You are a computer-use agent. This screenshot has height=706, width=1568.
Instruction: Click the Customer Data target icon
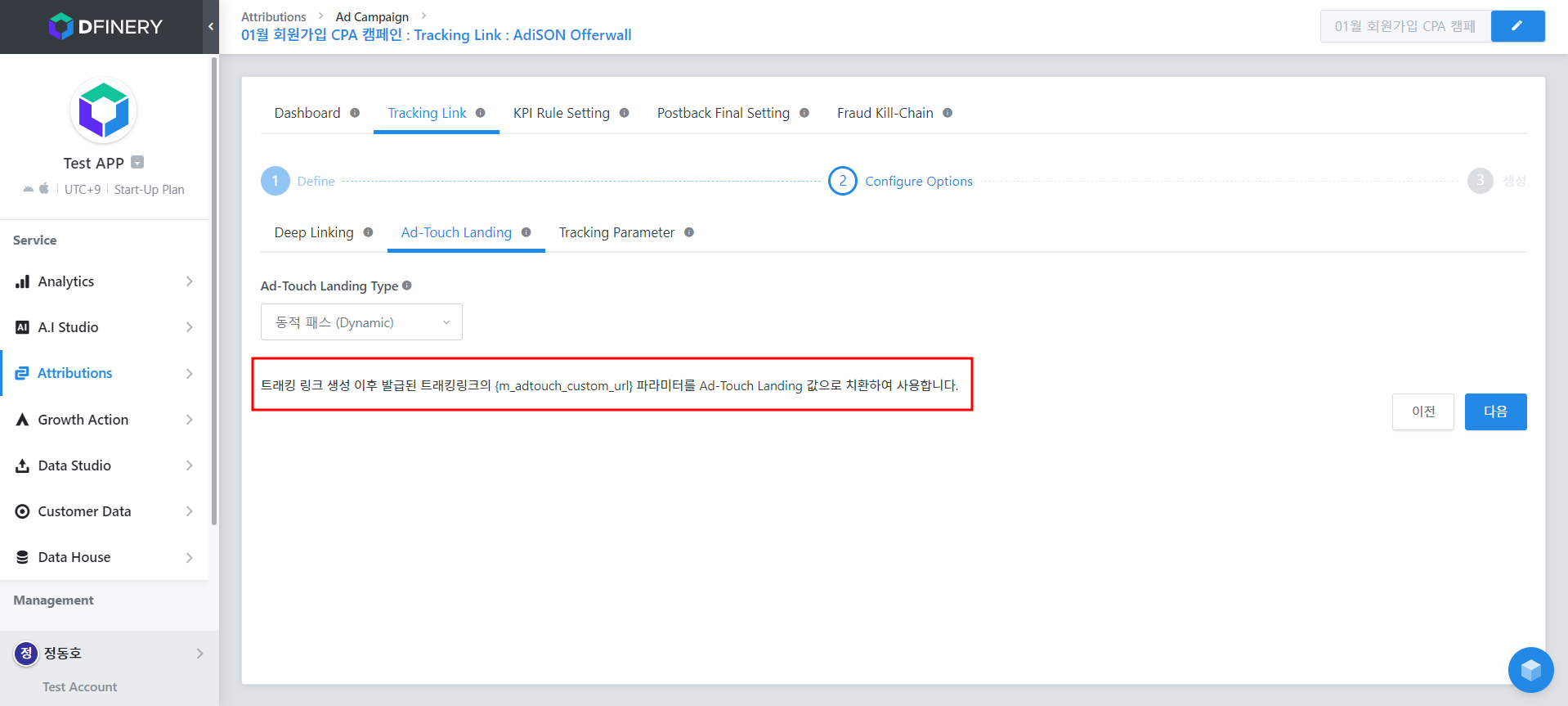pyautogui.click(x=22, y=511)
